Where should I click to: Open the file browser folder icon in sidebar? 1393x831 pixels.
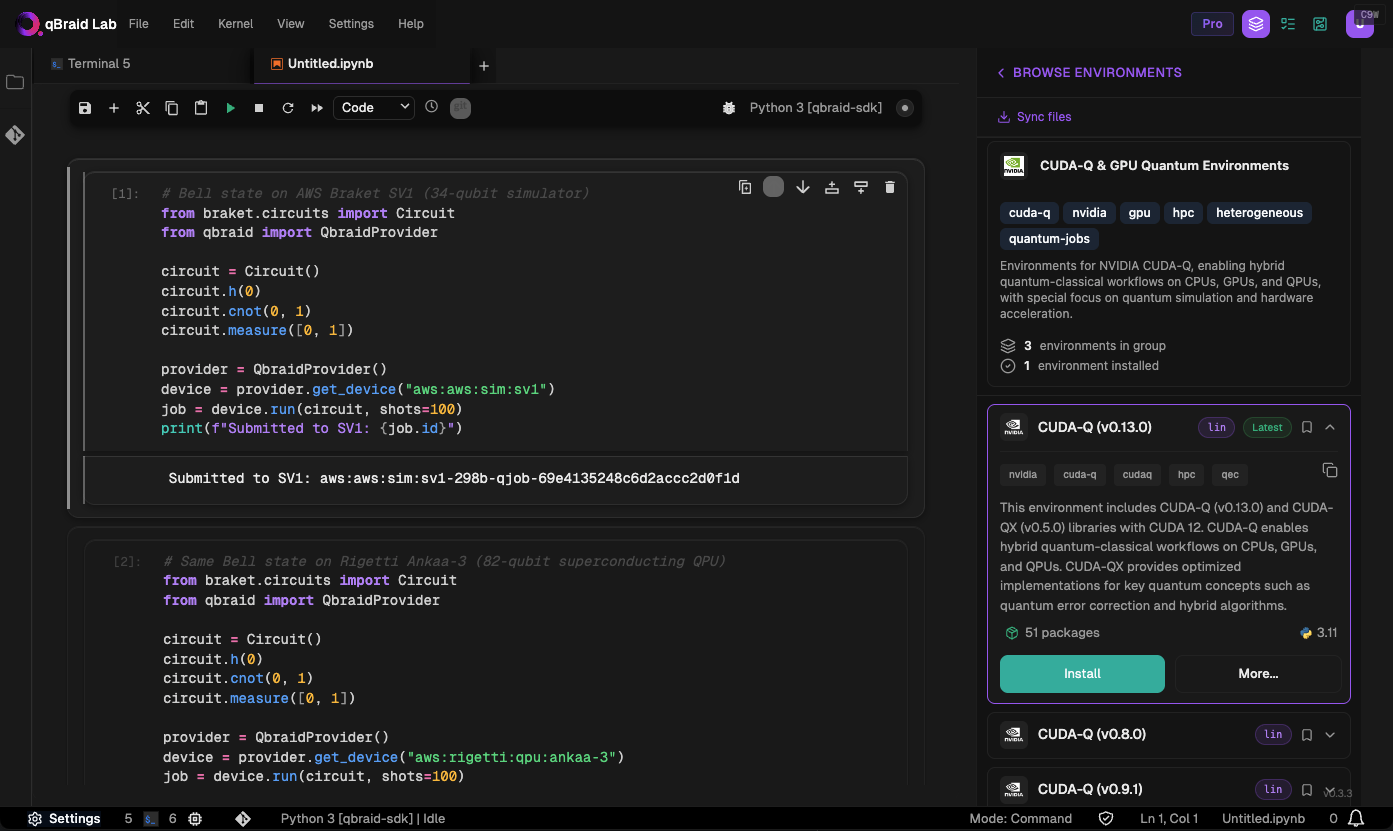point(15,82)
